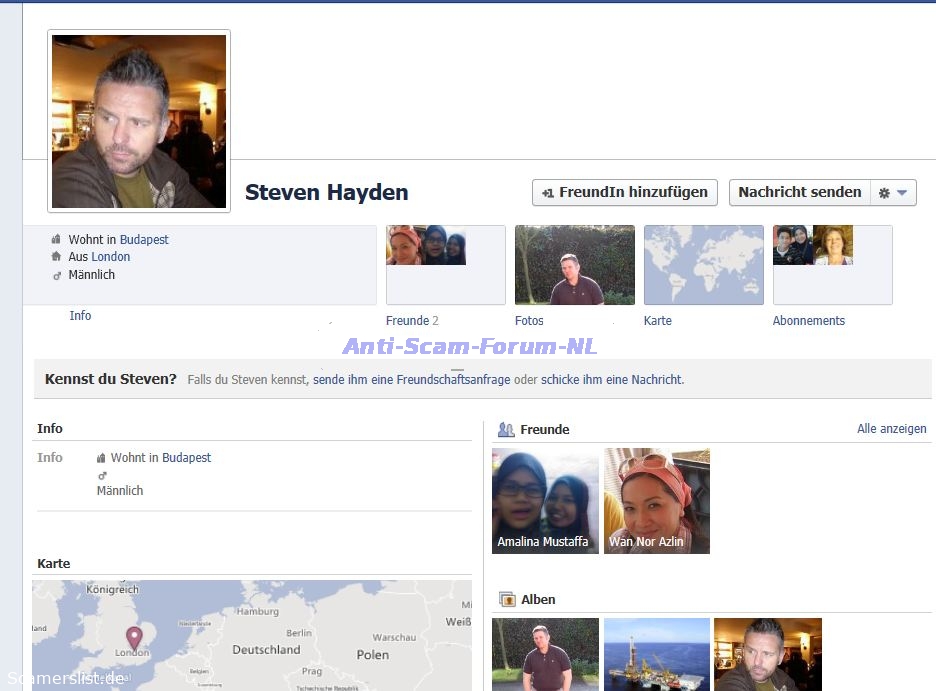Image resolution: width=936 pixels, height=691 pixels.
Task: Click 'schicke ihm eine Nachricht' link
Action: [x=612, y=380]
